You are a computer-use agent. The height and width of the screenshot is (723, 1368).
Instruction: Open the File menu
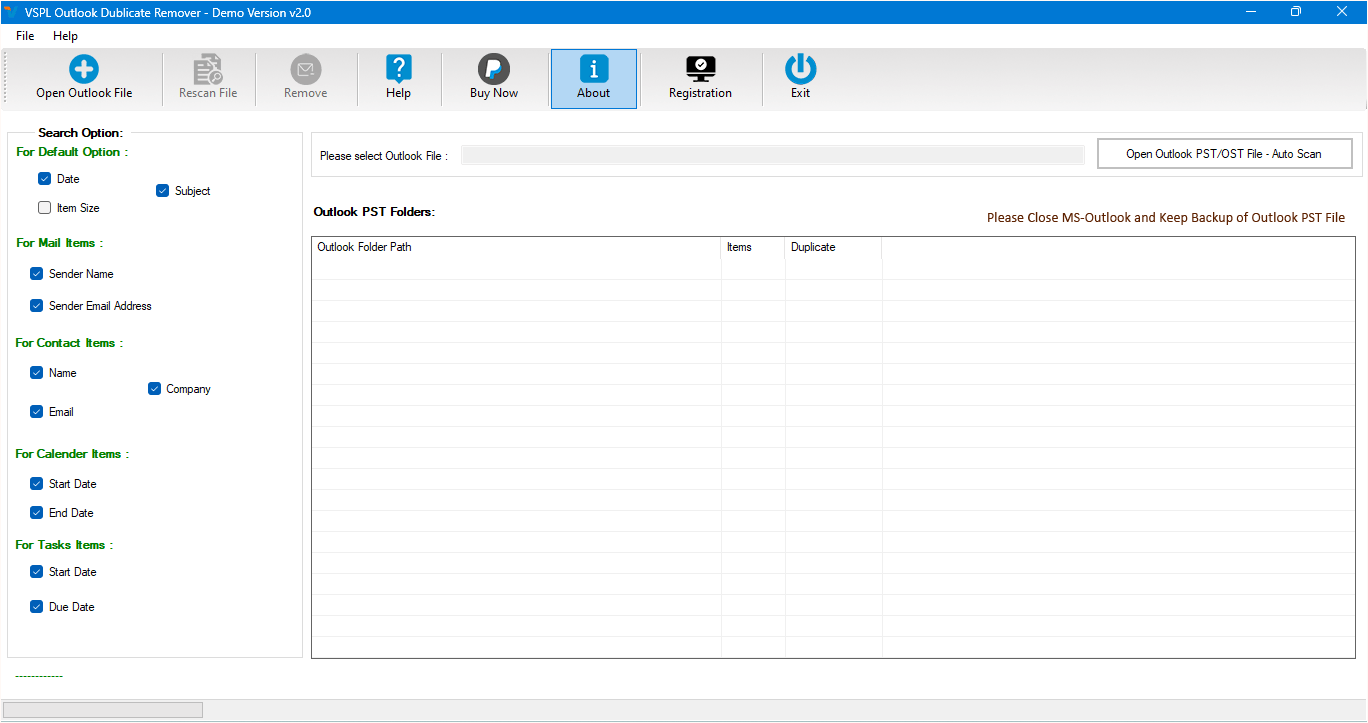(25, 36)
